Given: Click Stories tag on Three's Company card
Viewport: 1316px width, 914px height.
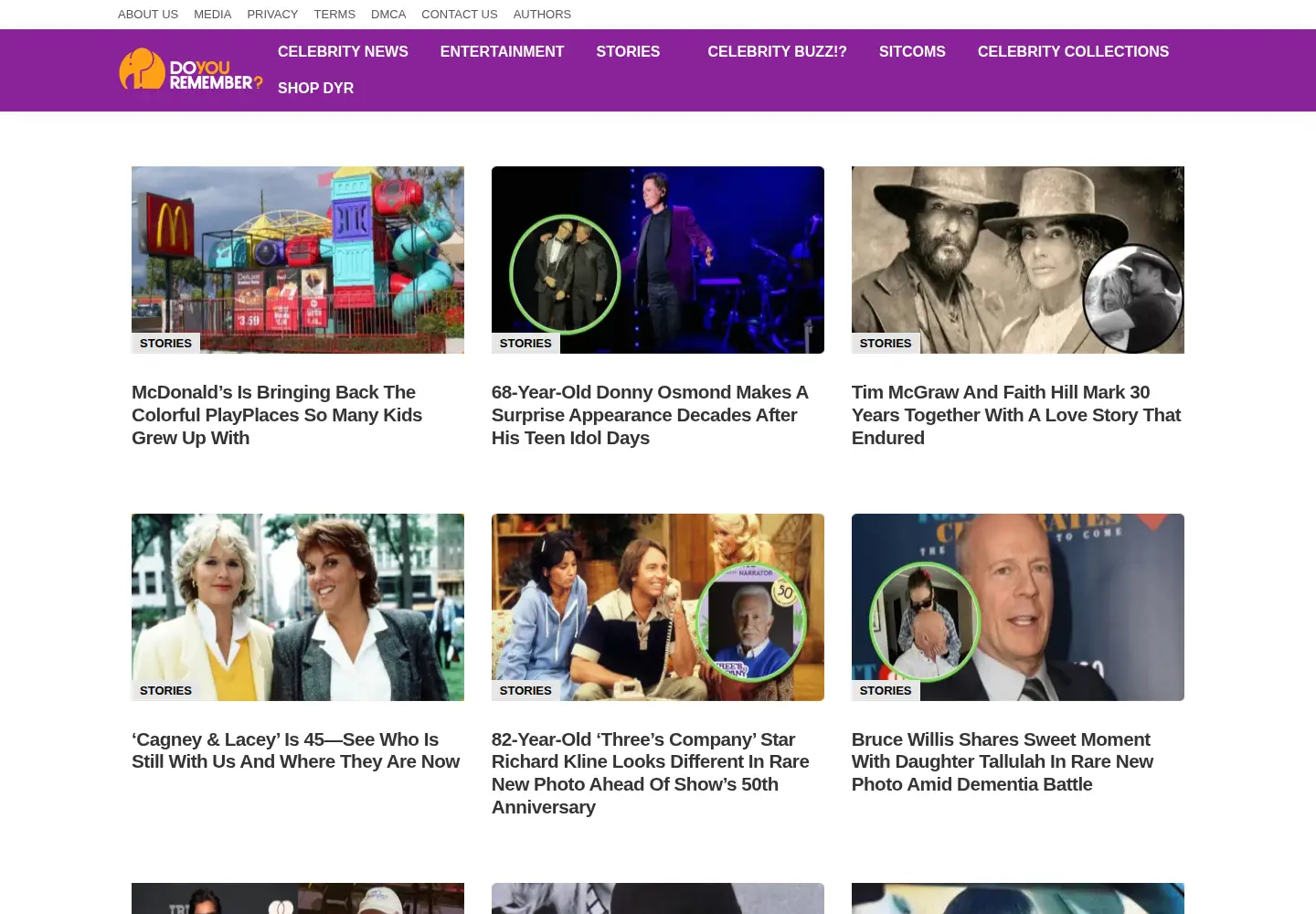Looking at the screenshot, I should (x=525, y=691).
